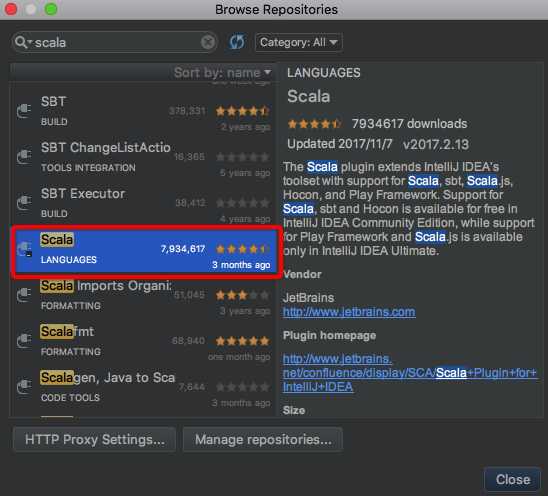Click the Scalafmt five-star rating
This screenshot has height=496, width=548.
242,341
